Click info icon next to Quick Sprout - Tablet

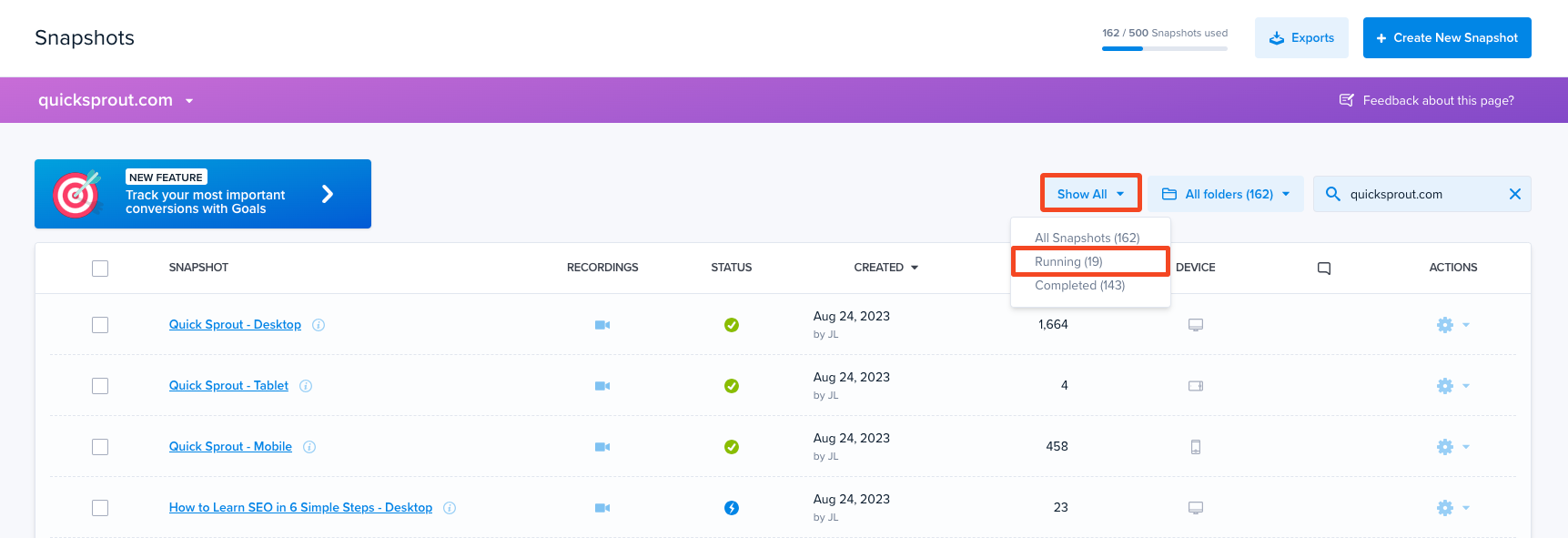point(306,386)
